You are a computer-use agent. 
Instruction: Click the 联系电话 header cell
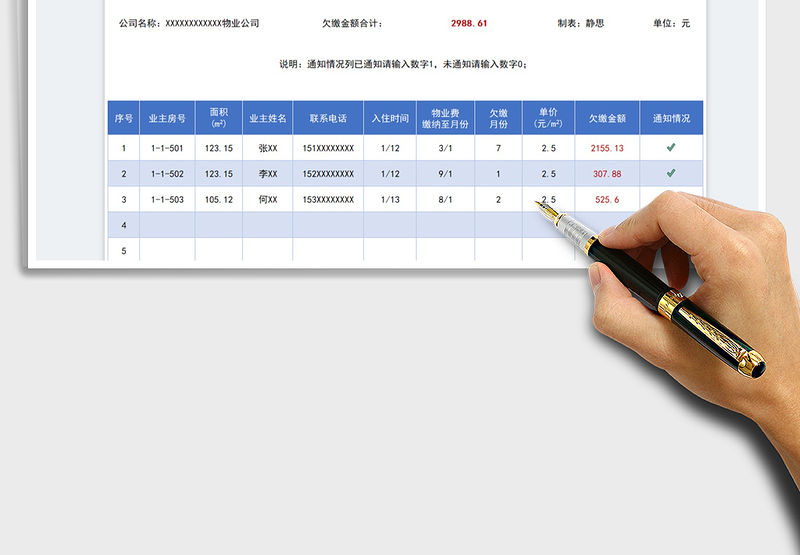(x=328, y=118)
